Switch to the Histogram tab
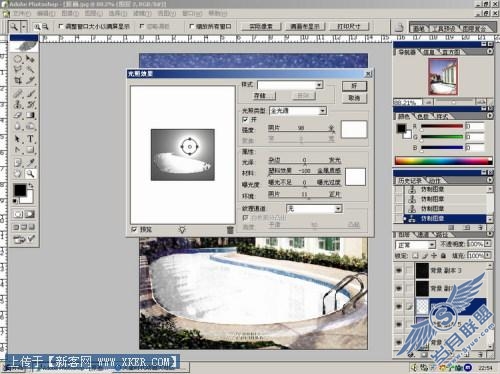Screen dimensions: 500x374 [451, 52]
